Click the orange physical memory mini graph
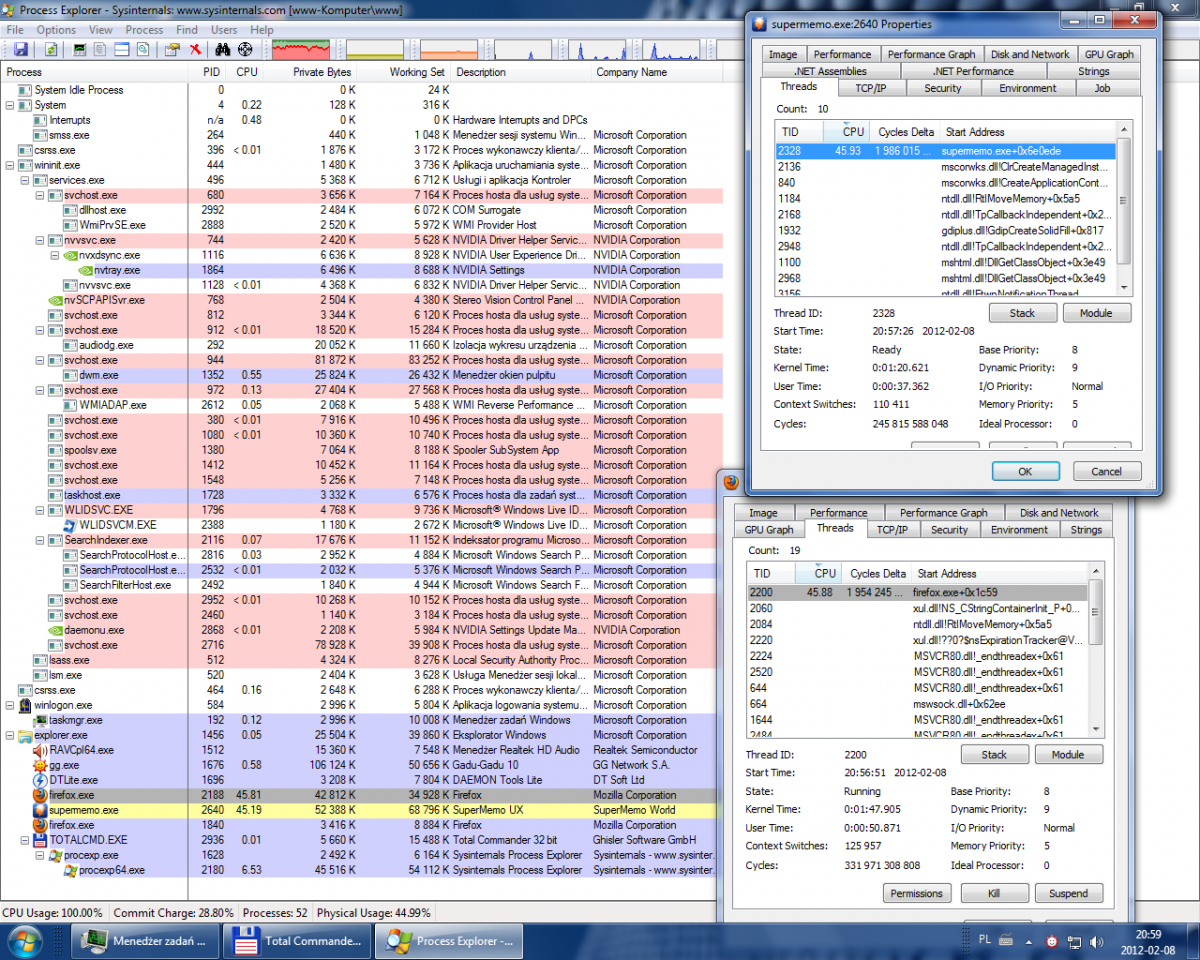Viewport: 1200px width, 960px height. tap(449, 49)
